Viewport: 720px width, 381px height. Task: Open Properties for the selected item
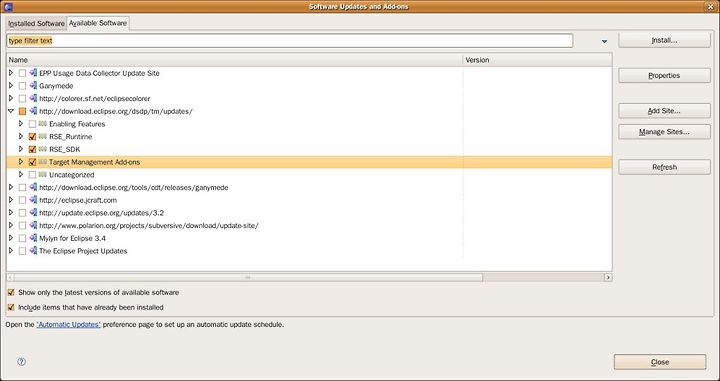[664, 75]
